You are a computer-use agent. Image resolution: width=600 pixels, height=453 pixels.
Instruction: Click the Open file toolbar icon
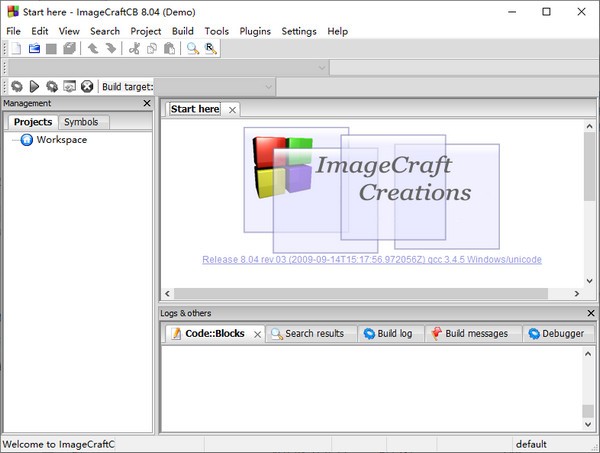pyautogui.click(x=34, y=48)
